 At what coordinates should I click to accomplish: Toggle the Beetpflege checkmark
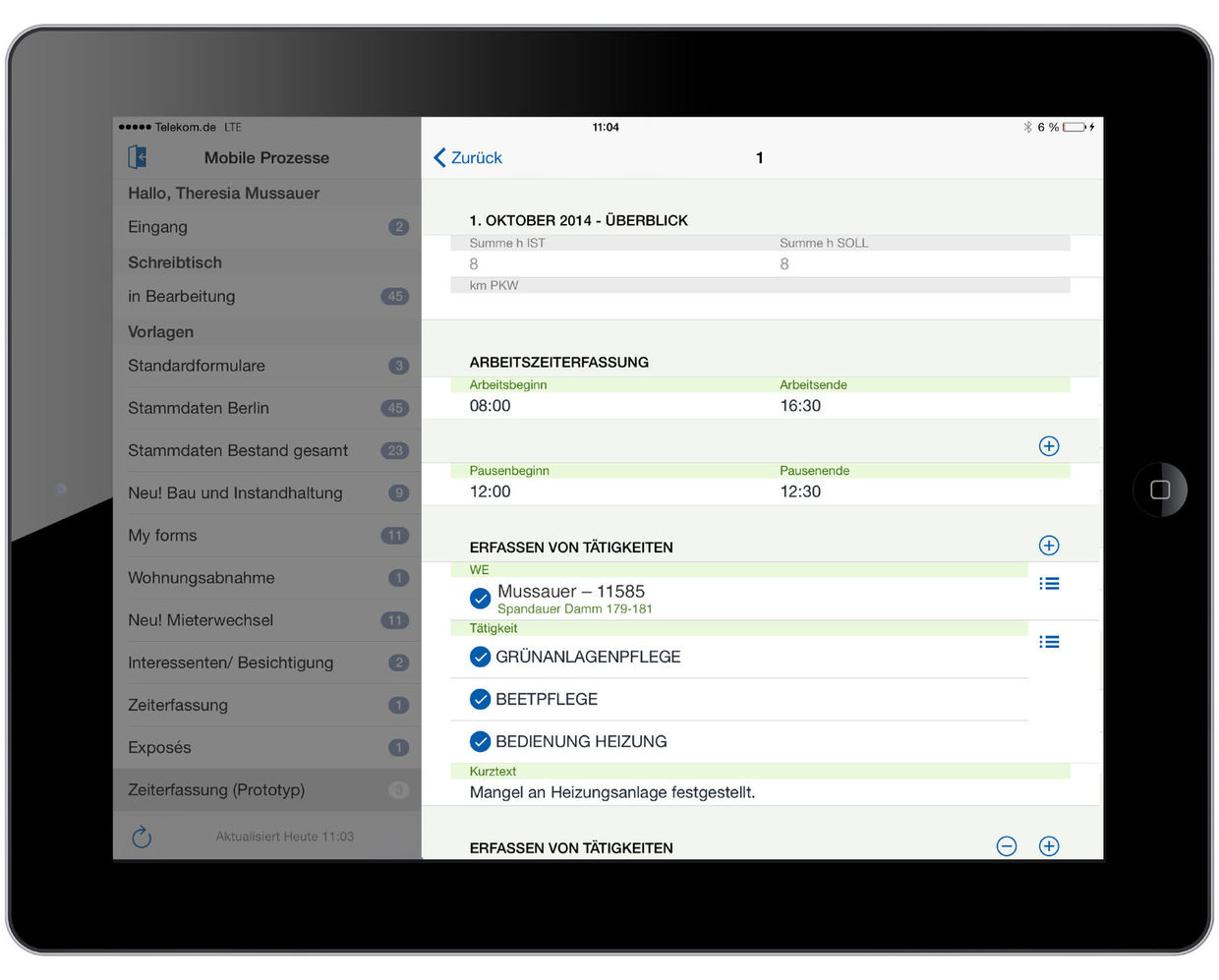click(x=480, y=699)
